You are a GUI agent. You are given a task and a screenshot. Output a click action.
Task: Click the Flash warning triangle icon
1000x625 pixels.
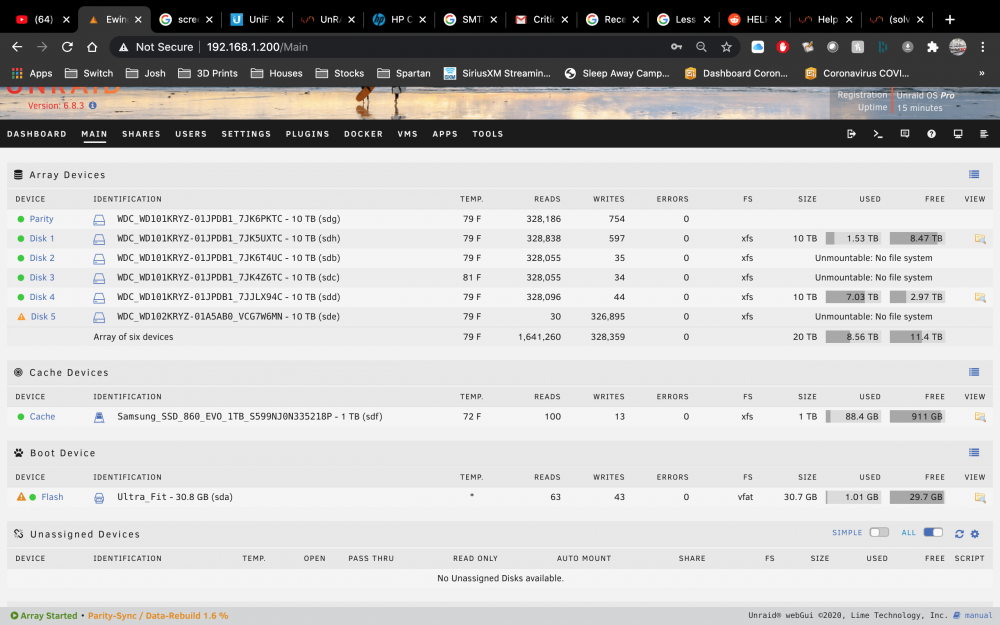click(21, 496)
